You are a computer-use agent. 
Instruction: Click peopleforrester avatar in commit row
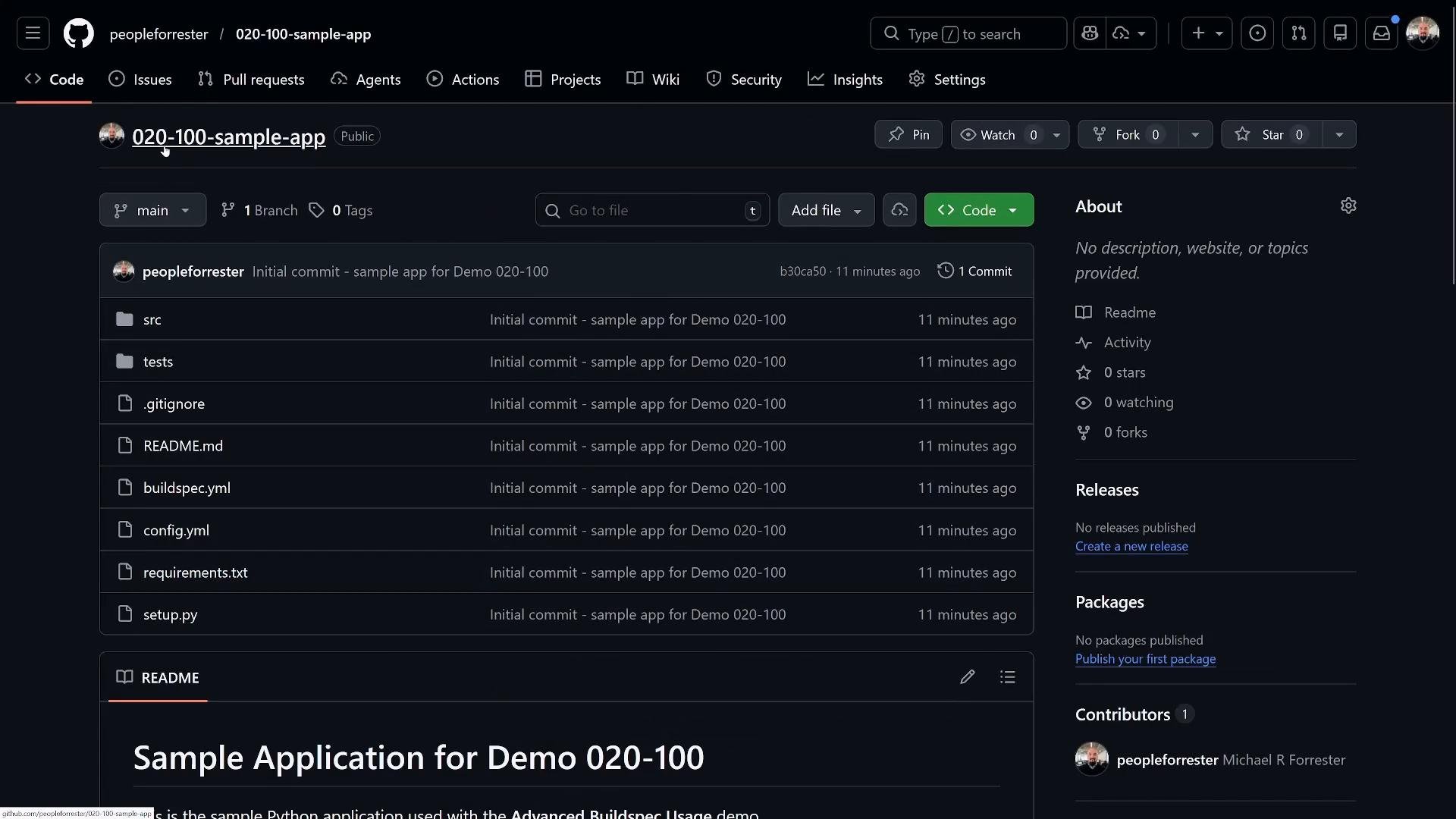tap(124, 271)
